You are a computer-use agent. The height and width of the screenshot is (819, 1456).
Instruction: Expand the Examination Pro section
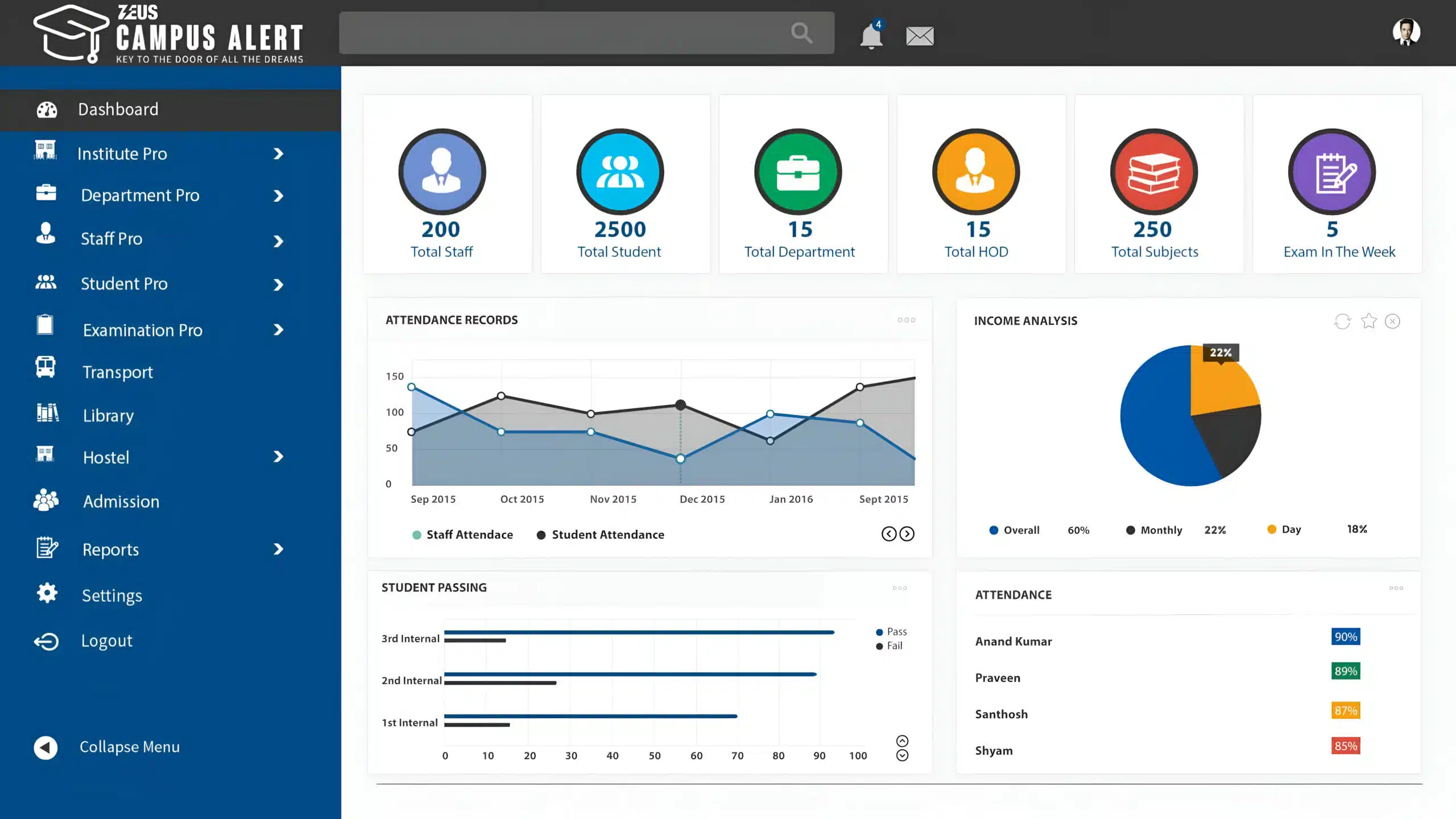coord(142,330)
